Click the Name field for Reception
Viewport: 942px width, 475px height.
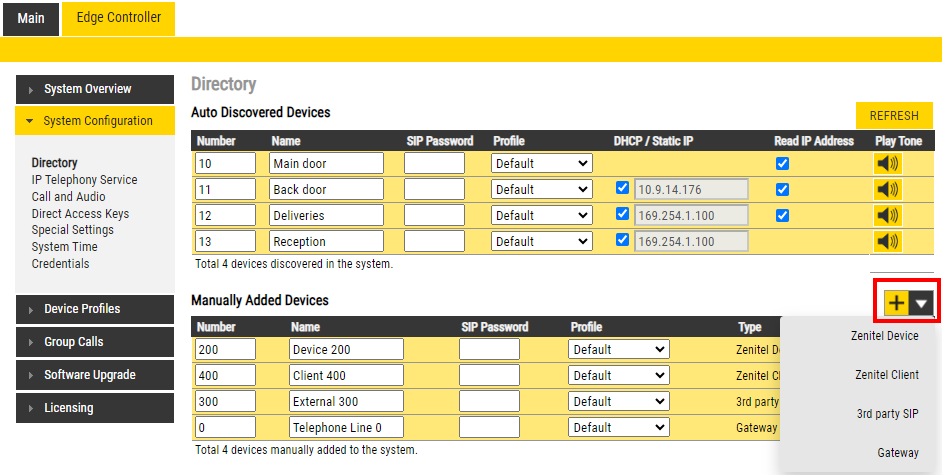point(326,241)
